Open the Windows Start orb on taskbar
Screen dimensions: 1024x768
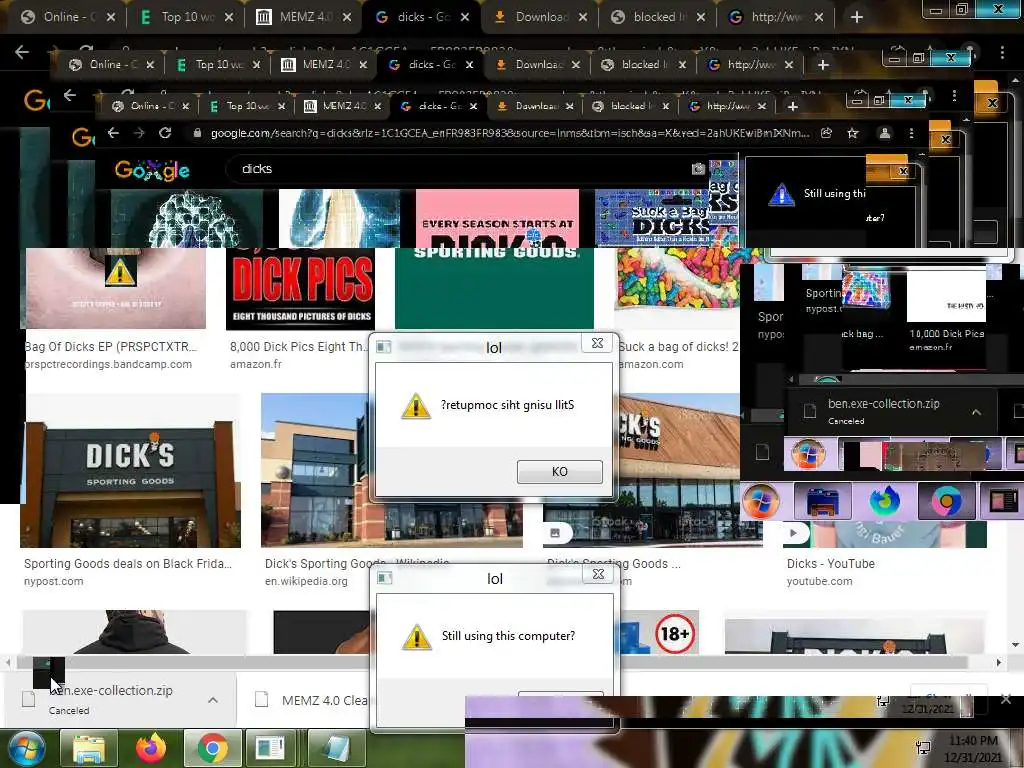[x=25, y=748]
